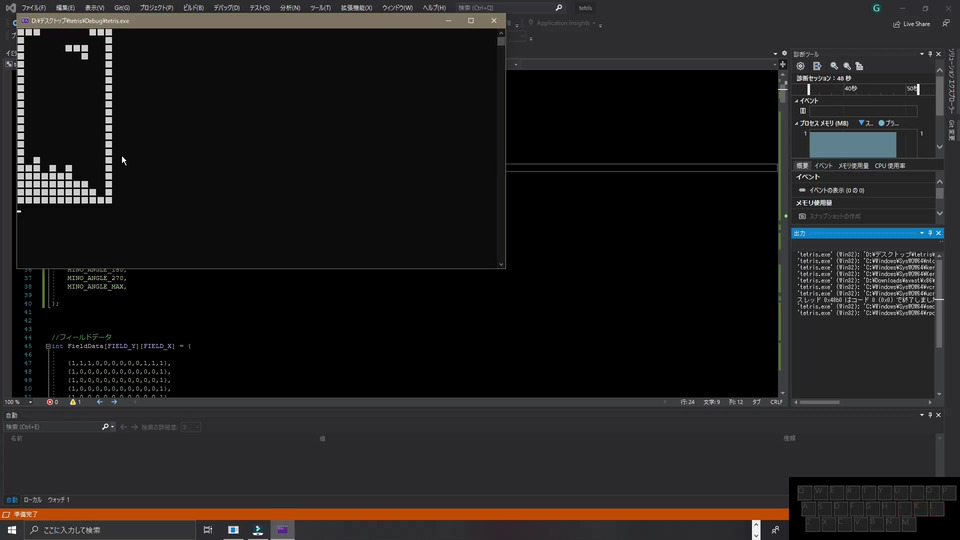This screenshot has width=960, height=540.
Task: Navigate to next issue arrow
Action: coord(114,402)
